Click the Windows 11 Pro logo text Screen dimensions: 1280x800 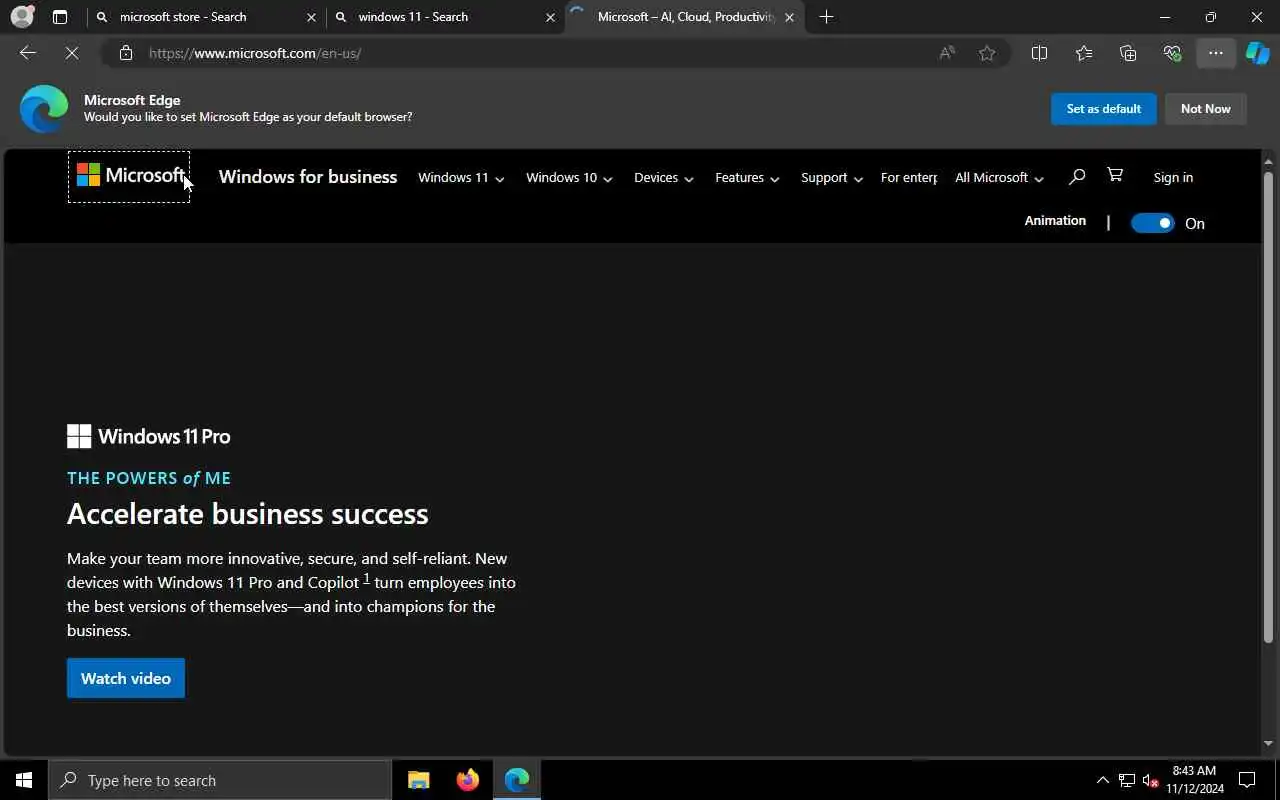pos(149,436)
